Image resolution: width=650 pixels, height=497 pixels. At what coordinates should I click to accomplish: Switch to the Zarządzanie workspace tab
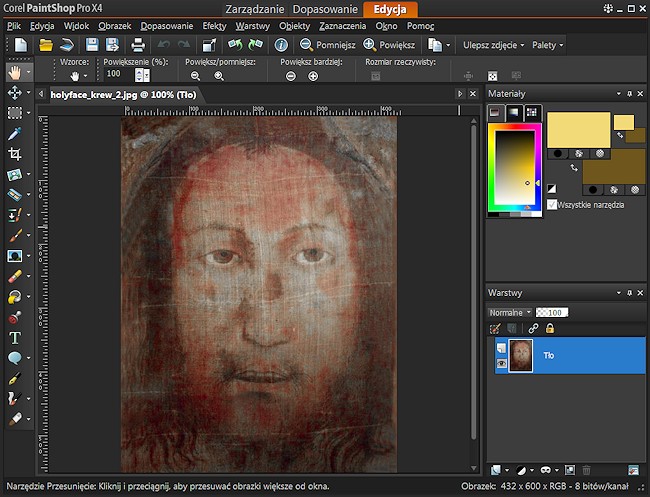pyautogui.click(x=255, y=9)
